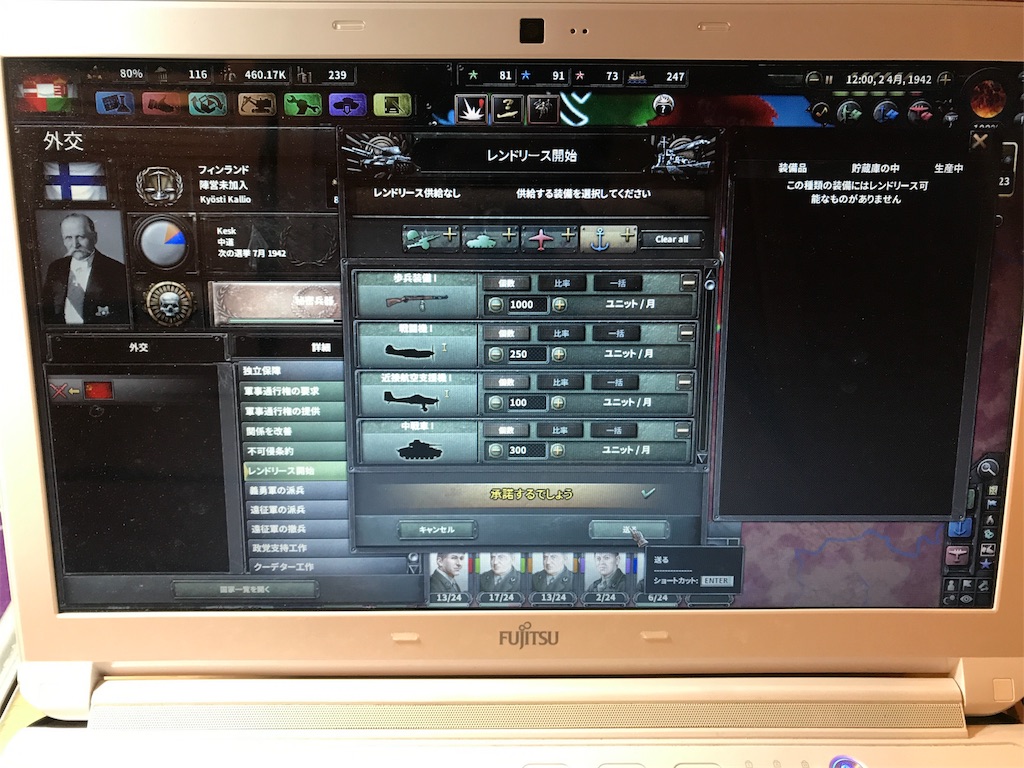Open the research screen icon
The height and width of the screenshot is (768, 1024).
point(115,103)
